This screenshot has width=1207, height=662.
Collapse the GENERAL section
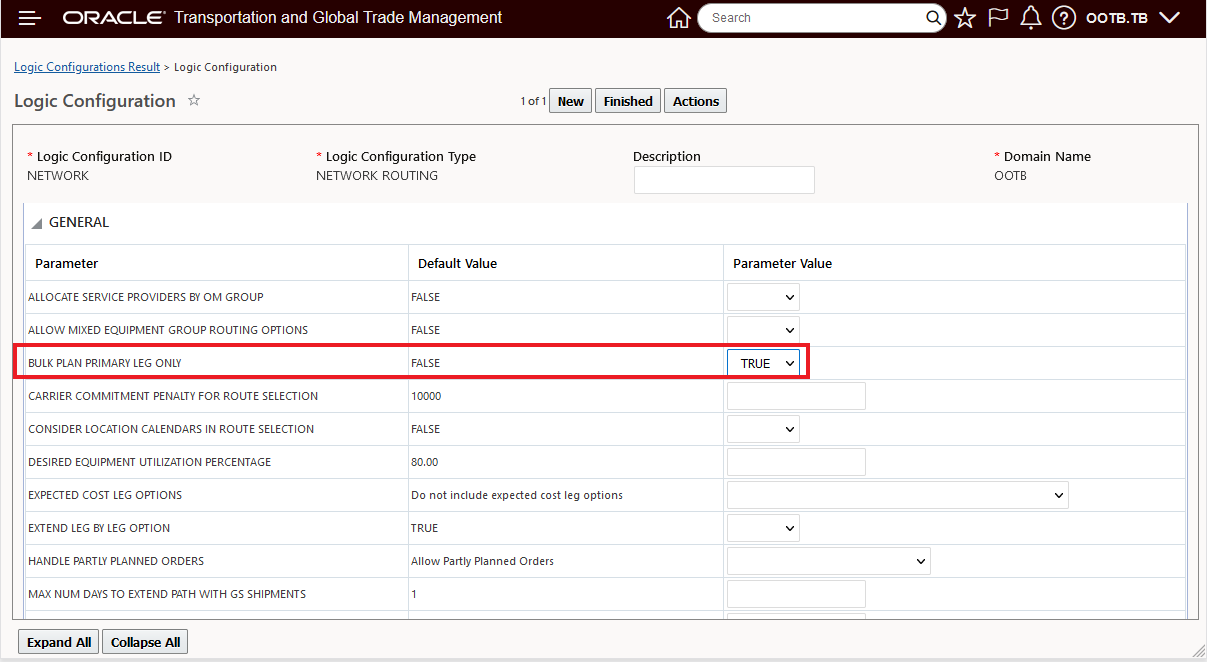pyautogui.click(x=37, y=223)
